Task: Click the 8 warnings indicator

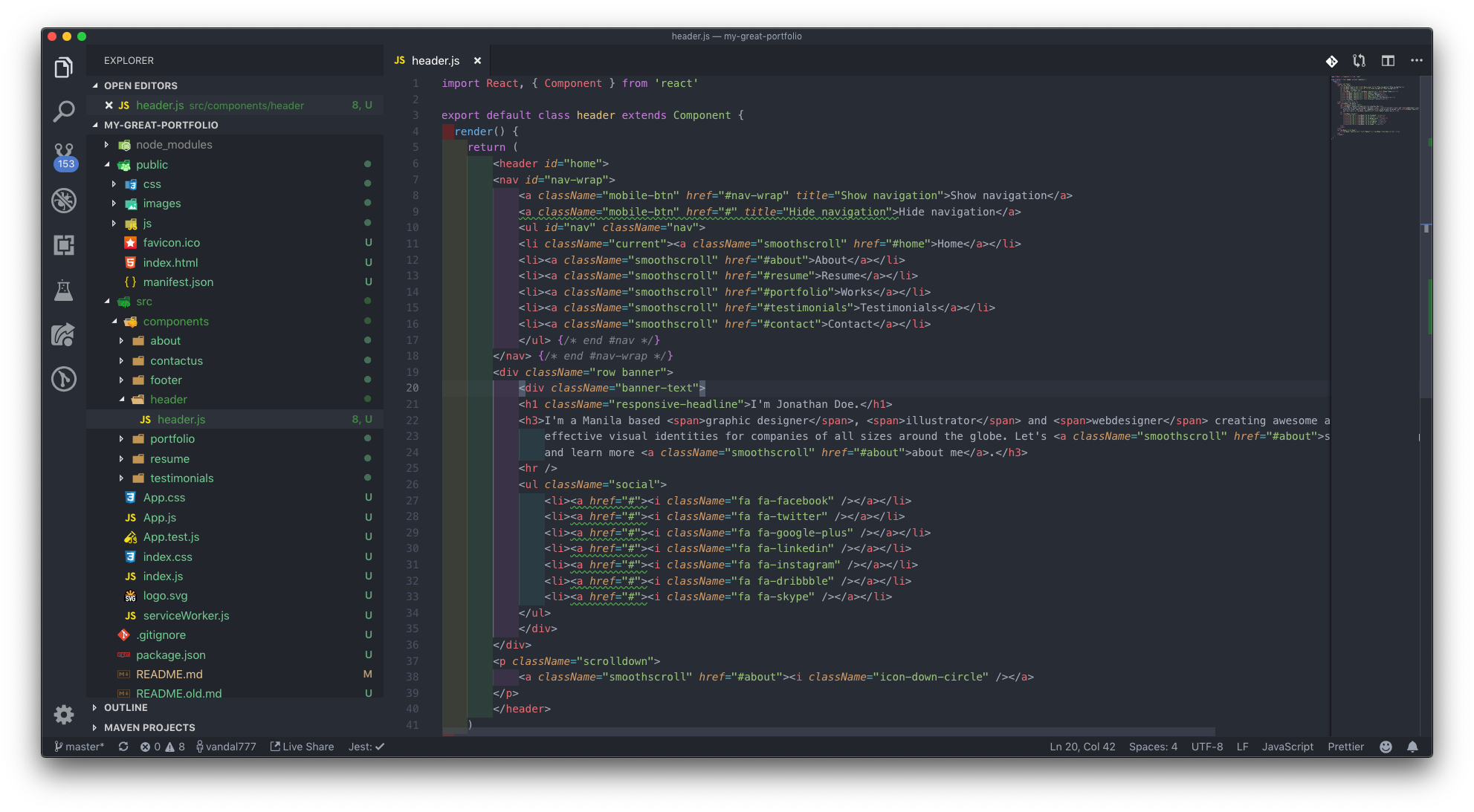Action: click(177, 747)
